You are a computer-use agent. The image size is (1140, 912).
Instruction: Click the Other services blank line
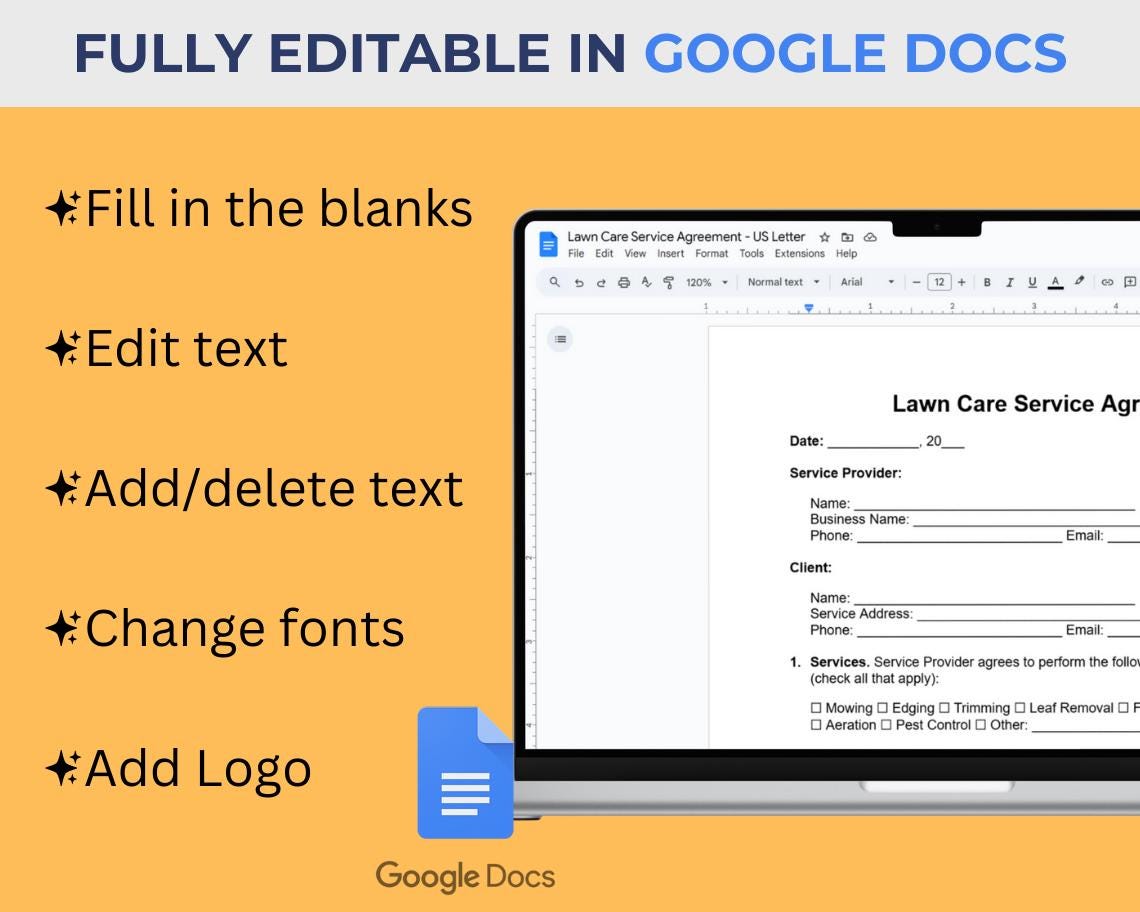click(1085, 726)
